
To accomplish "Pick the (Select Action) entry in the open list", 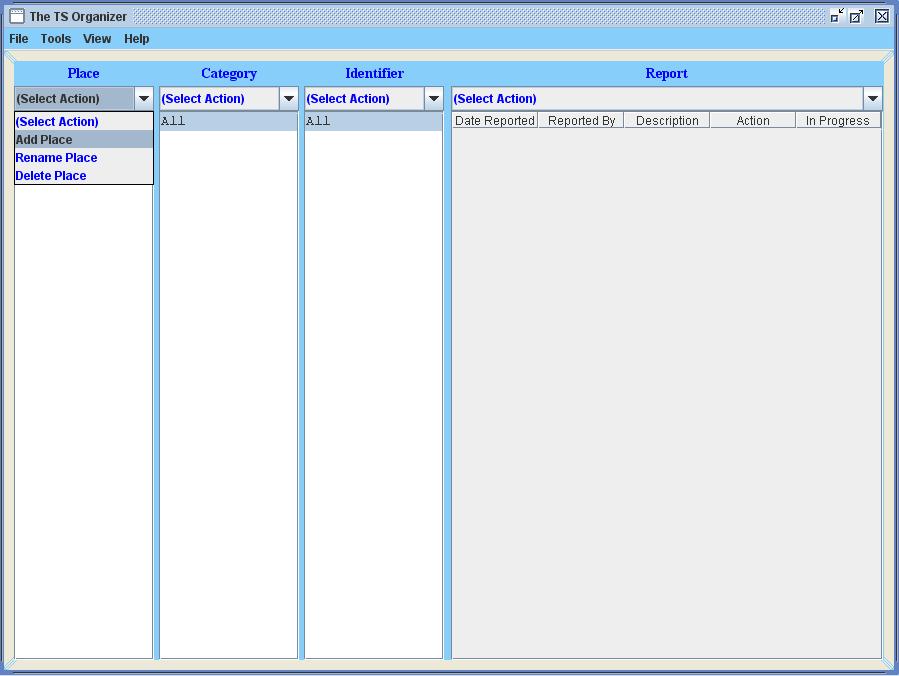I will point(84,122).
